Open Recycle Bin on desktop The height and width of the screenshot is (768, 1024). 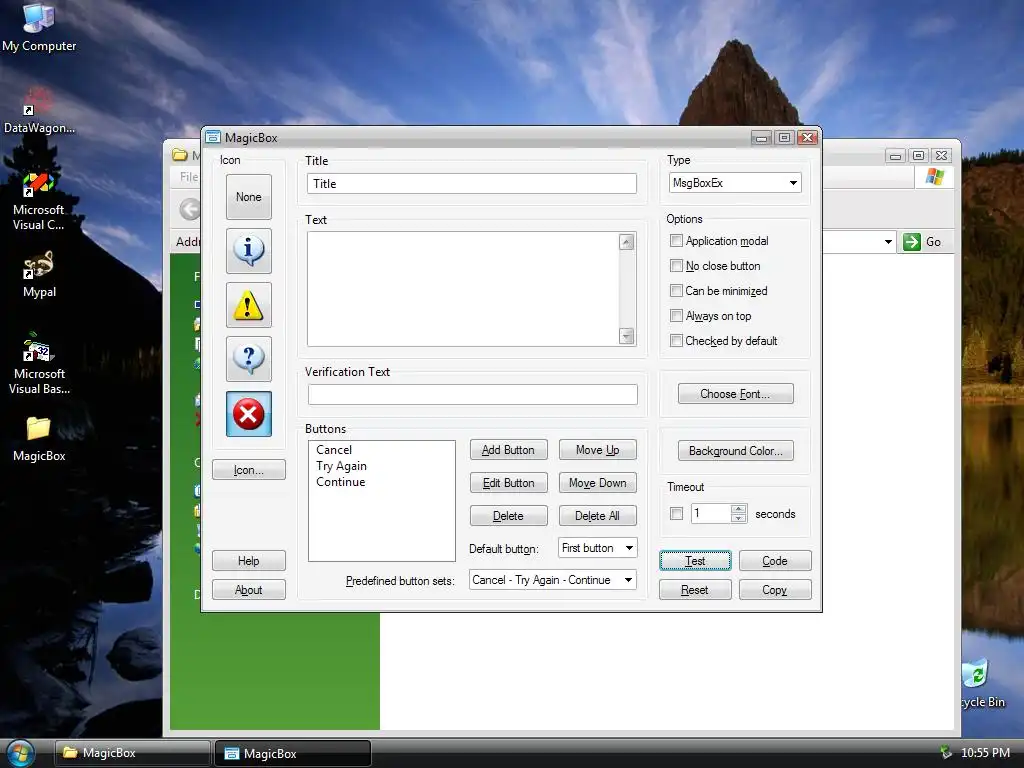982,683
